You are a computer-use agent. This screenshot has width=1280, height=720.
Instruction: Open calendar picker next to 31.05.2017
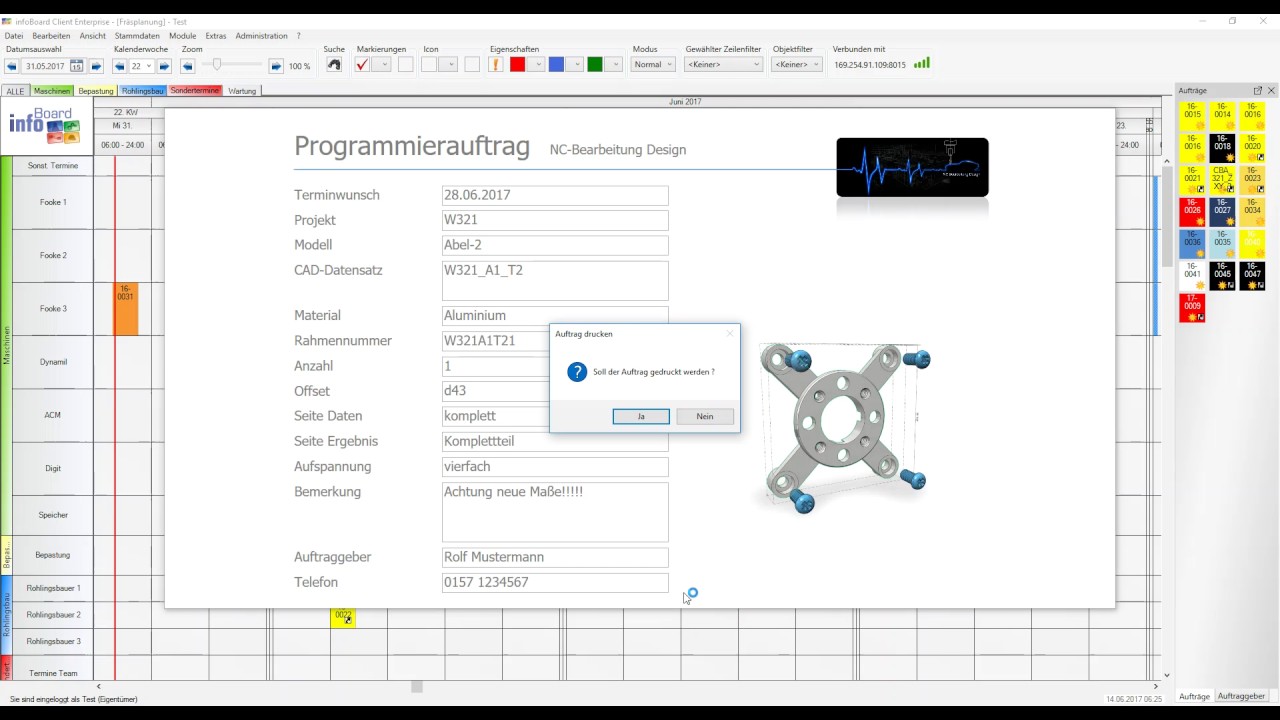coord(76,66)
